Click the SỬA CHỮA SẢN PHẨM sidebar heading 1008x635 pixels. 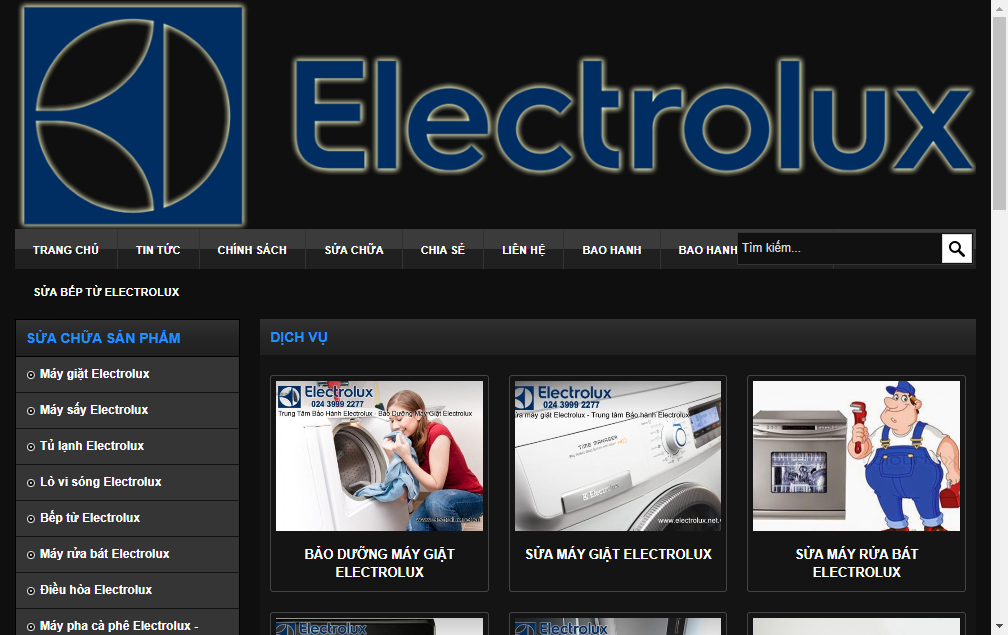104,338
